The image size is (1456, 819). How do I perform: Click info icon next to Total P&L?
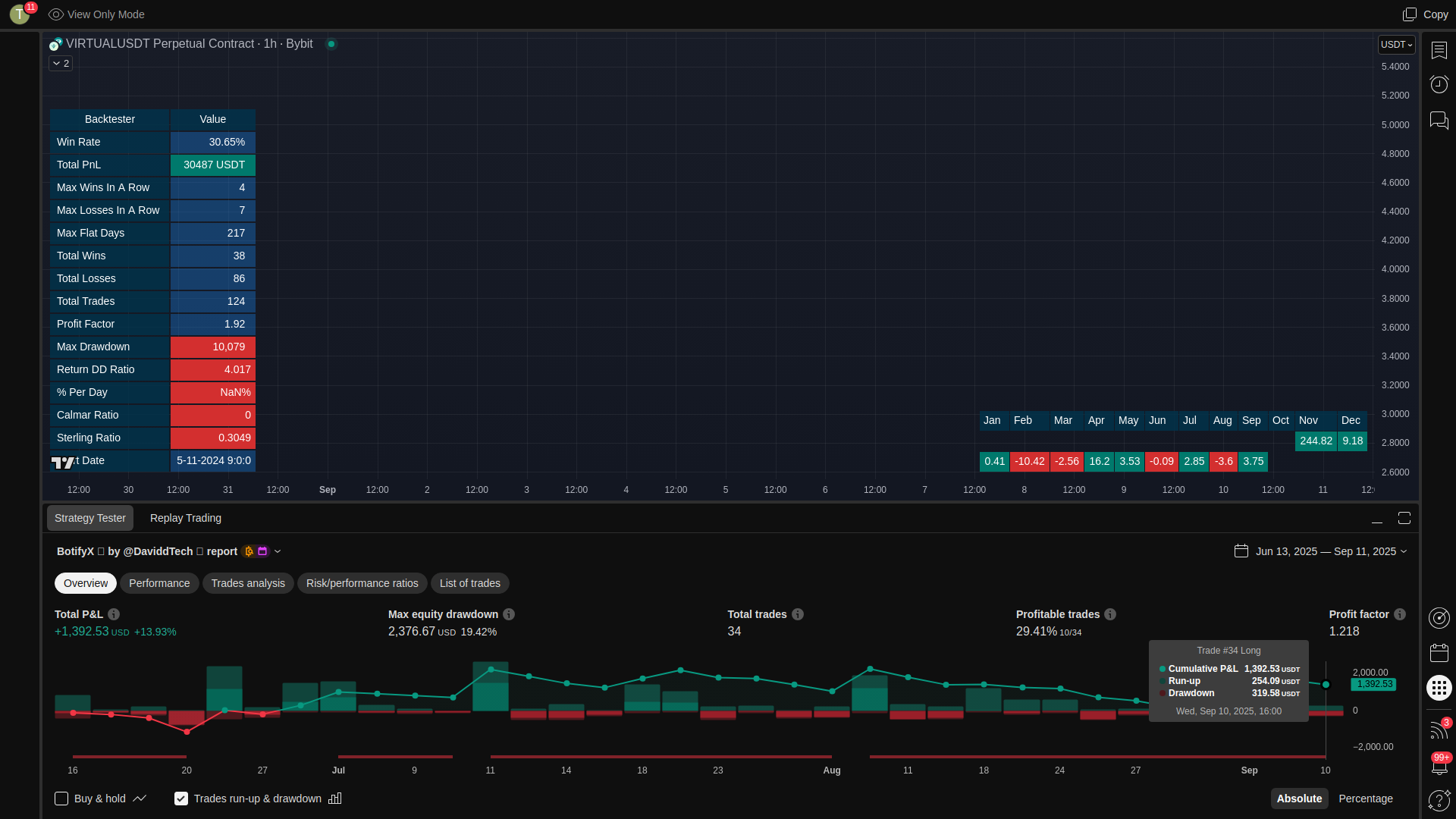(x=114, y=614)
